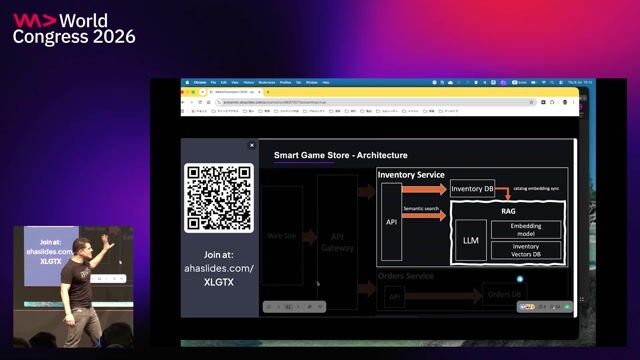Open a new Chrome tab
The width and height of the screenshot is (640, 360).
pos(268,92)
